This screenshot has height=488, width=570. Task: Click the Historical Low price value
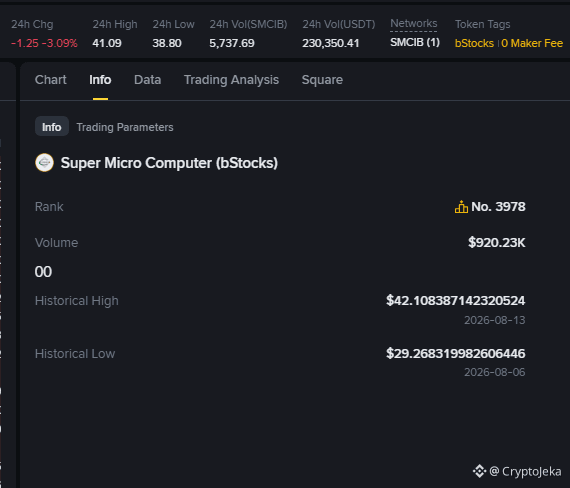click(x=455, y=353)
